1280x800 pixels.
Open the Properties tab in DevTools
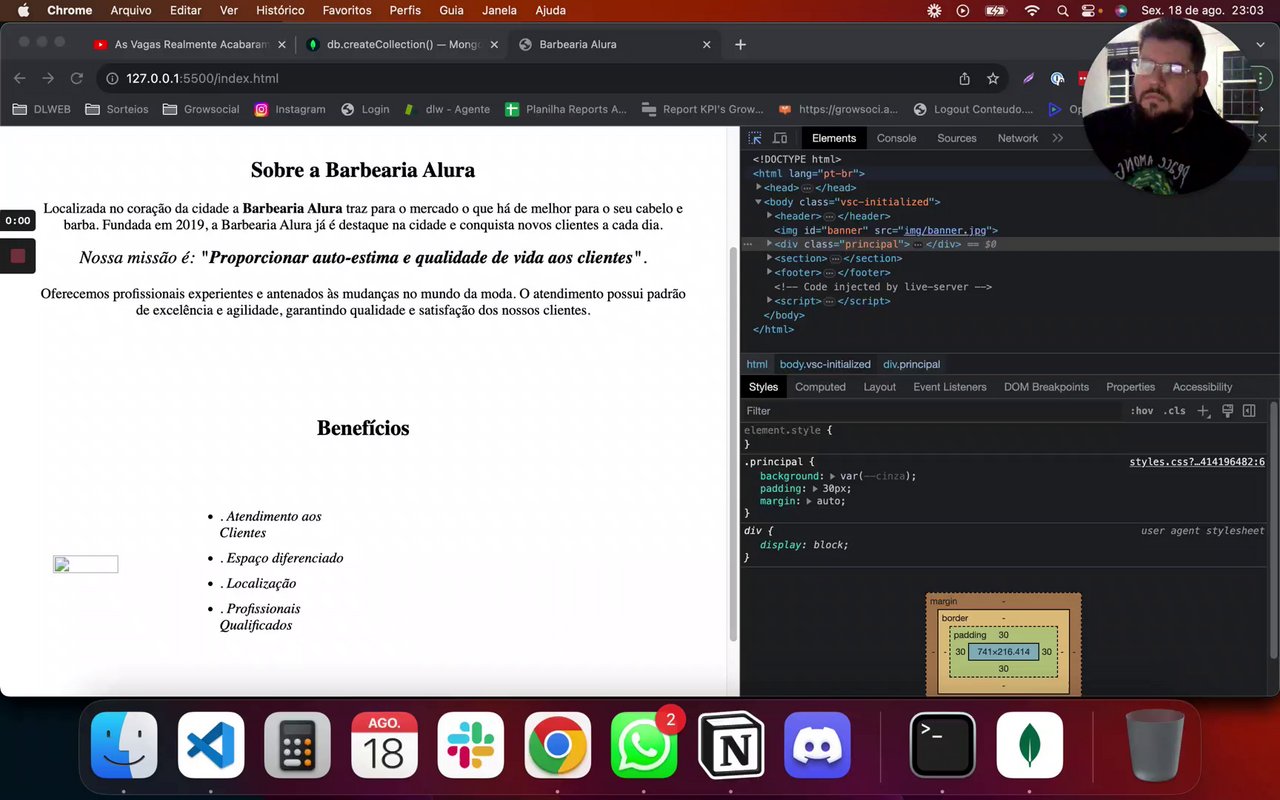click(1130, 387)
